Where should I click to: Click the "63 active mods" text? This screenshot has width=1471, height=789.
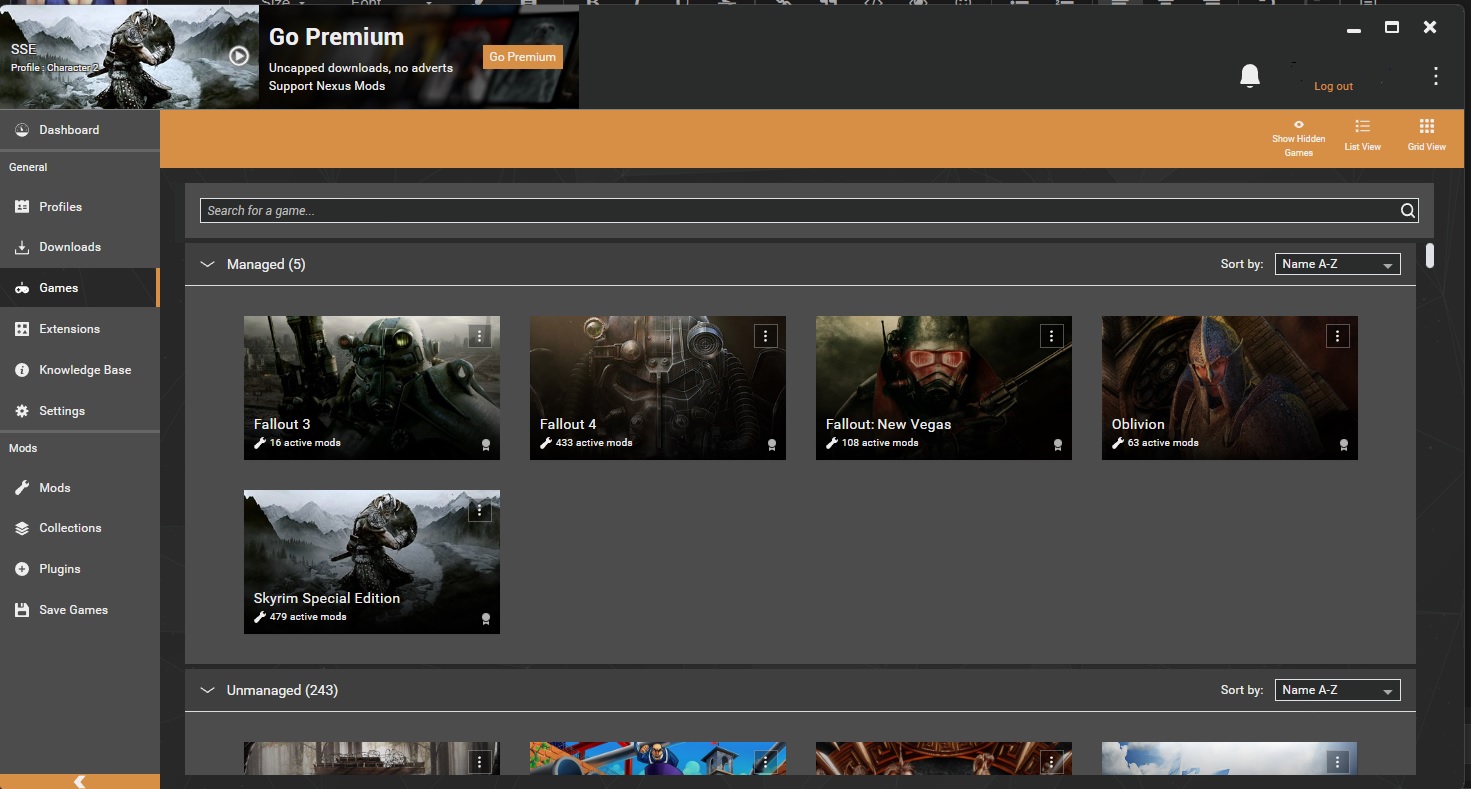1163,443
